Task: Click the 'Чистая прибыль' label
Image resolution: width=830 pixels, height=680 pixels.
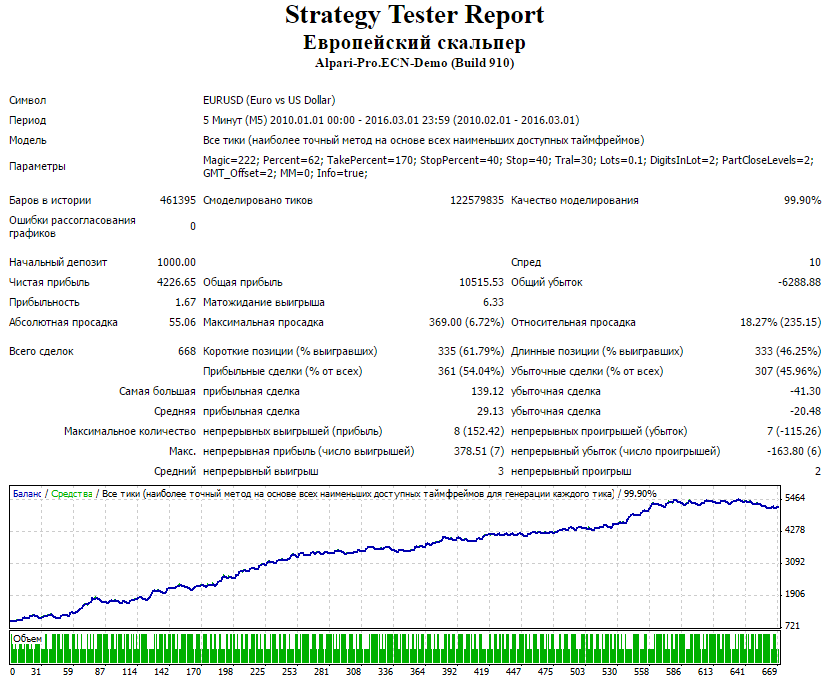Action: (49, 282)
